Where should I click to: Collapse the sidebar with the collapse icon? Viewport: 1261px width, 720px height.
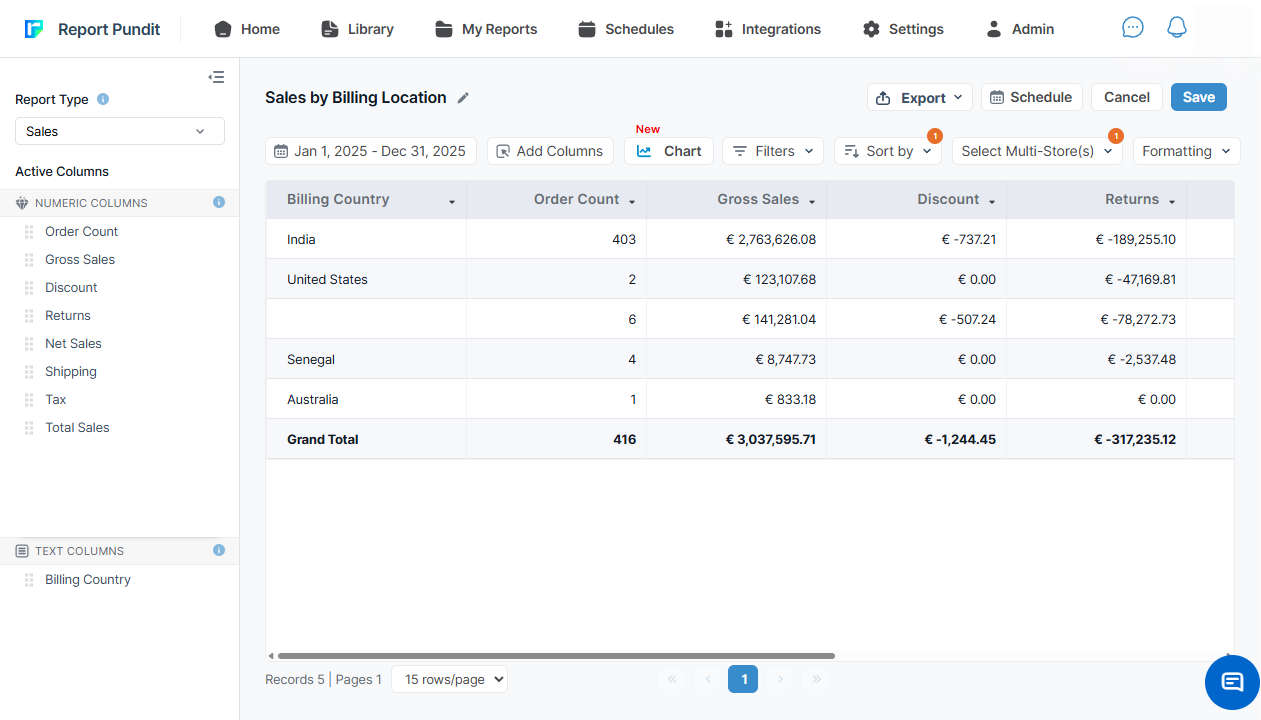click(x=216, y=77)
